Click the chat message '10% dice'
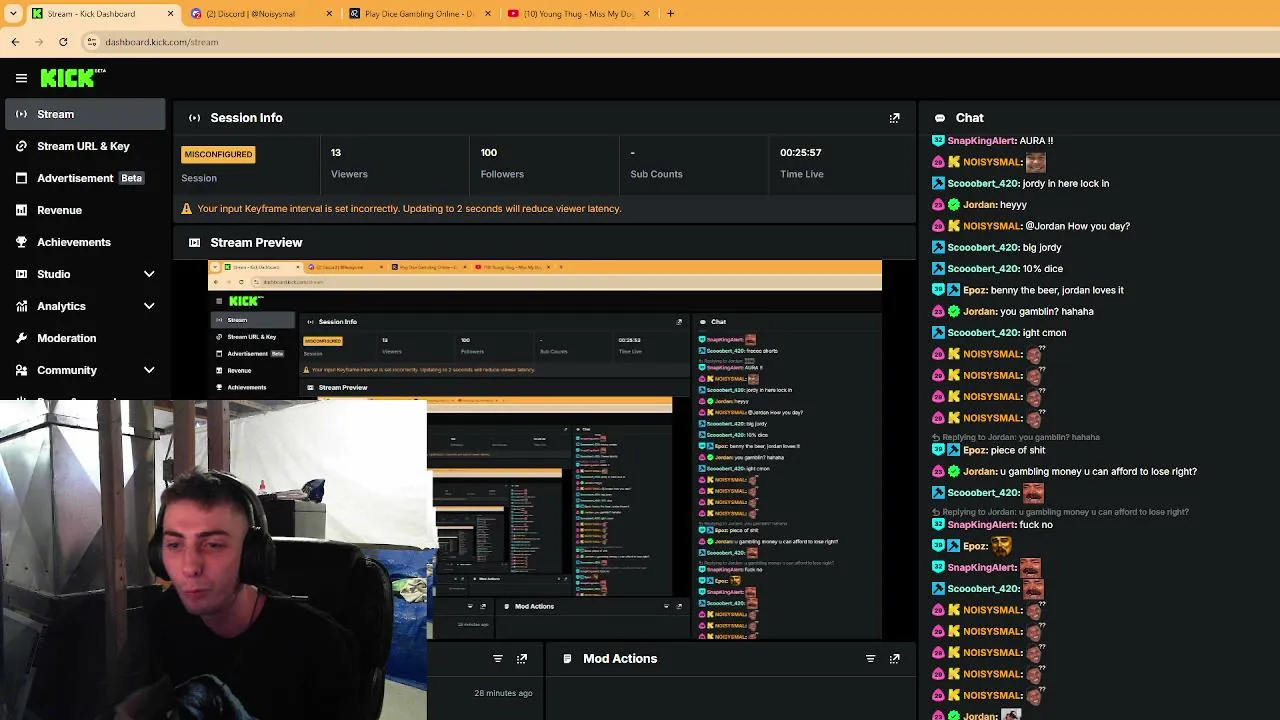Viewport: 1280px width, 720px height. [x=1044, y=269]
